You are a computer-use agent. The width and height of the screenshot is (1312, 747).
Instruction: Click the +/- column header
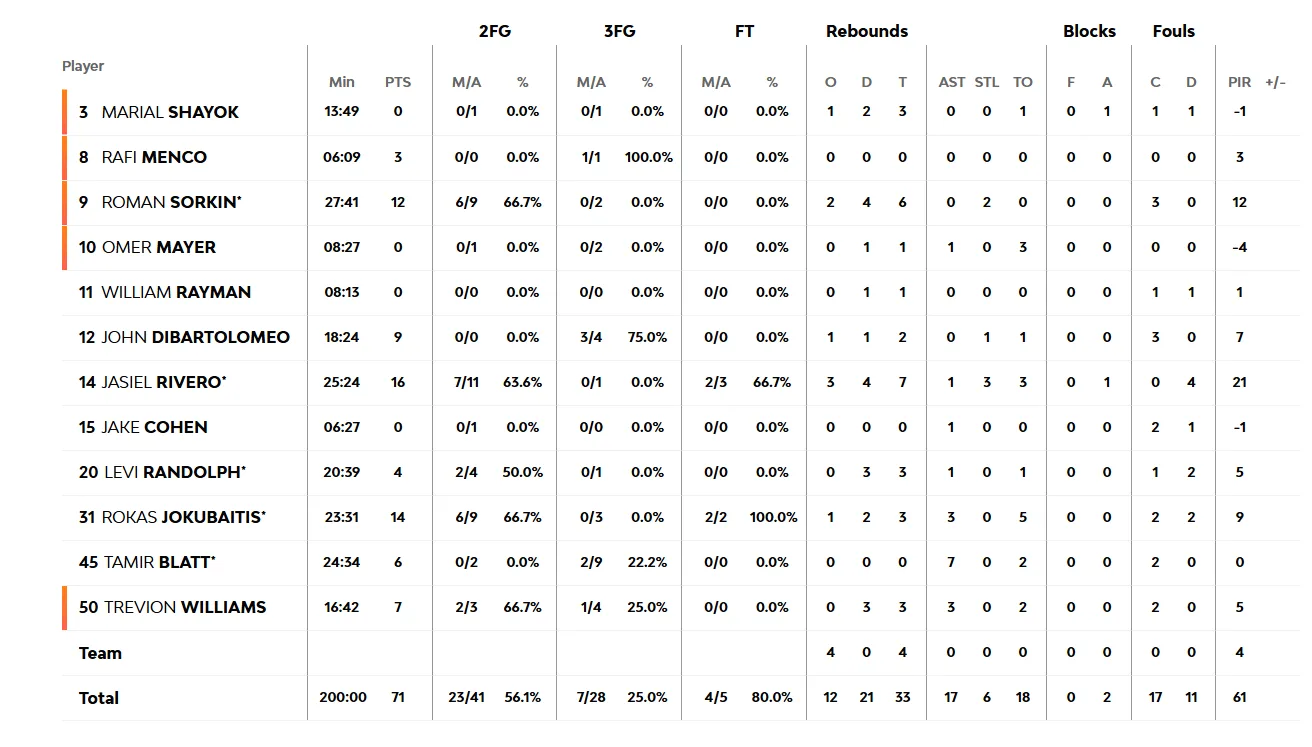[x=1275, y=82]
